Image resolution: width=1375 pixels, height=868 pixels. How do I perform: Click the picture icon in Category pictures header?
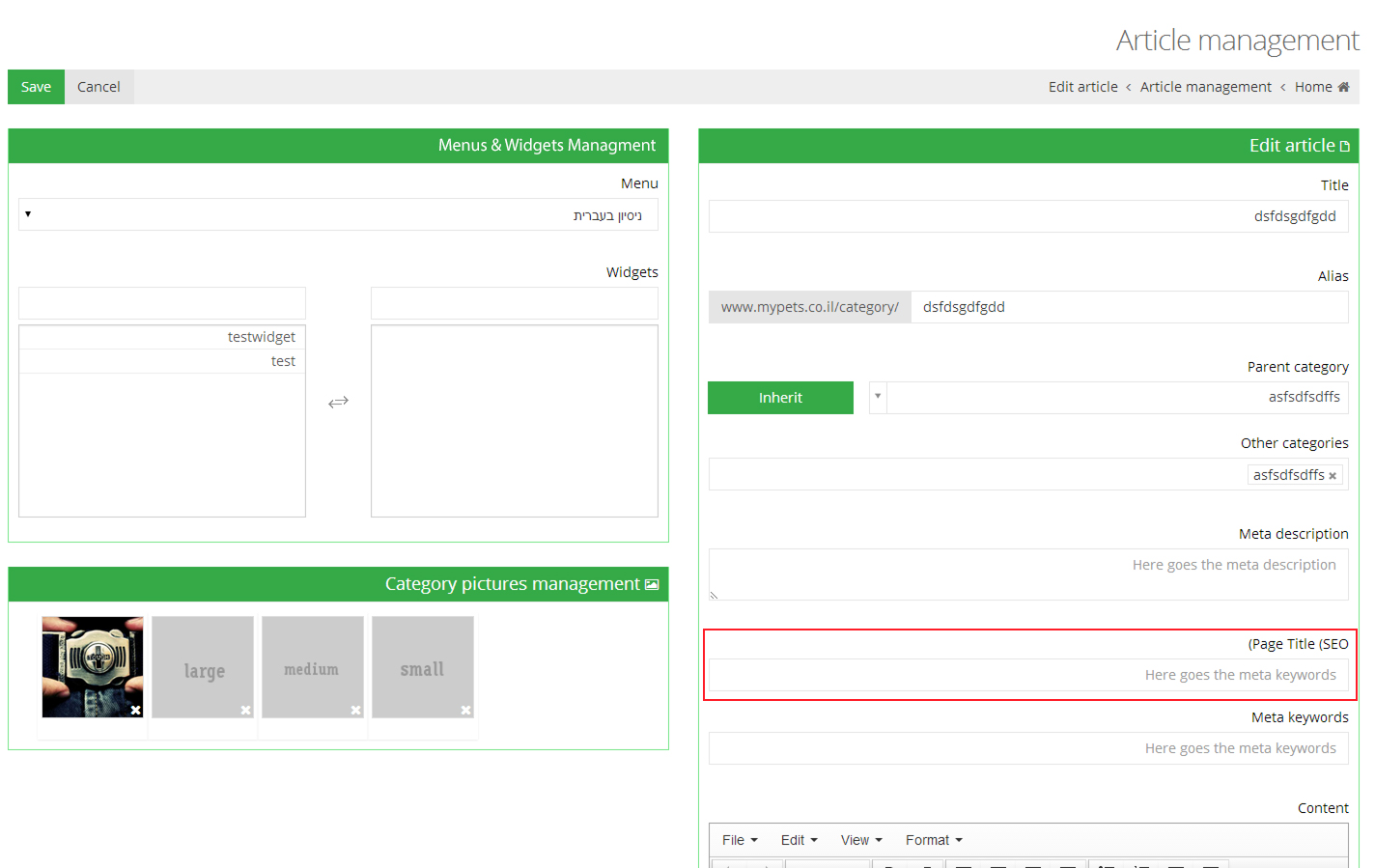point(652,584)
